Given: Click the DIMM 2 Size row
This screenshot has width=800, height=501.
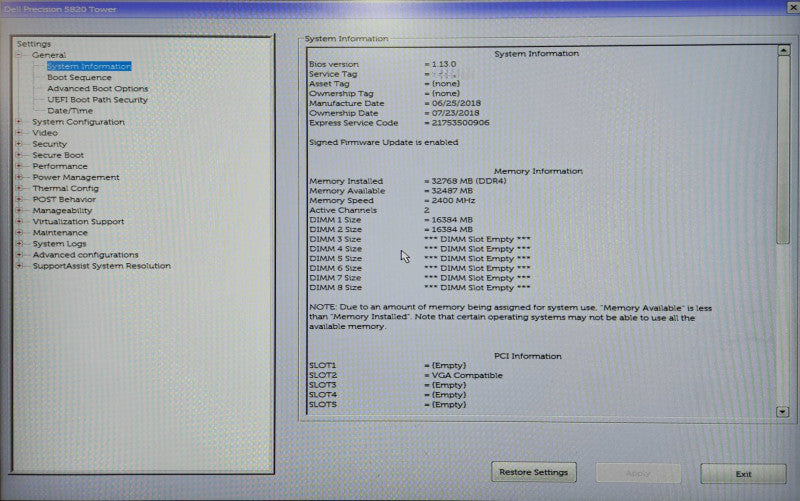Looking at the screenshot, I should 391,230.
